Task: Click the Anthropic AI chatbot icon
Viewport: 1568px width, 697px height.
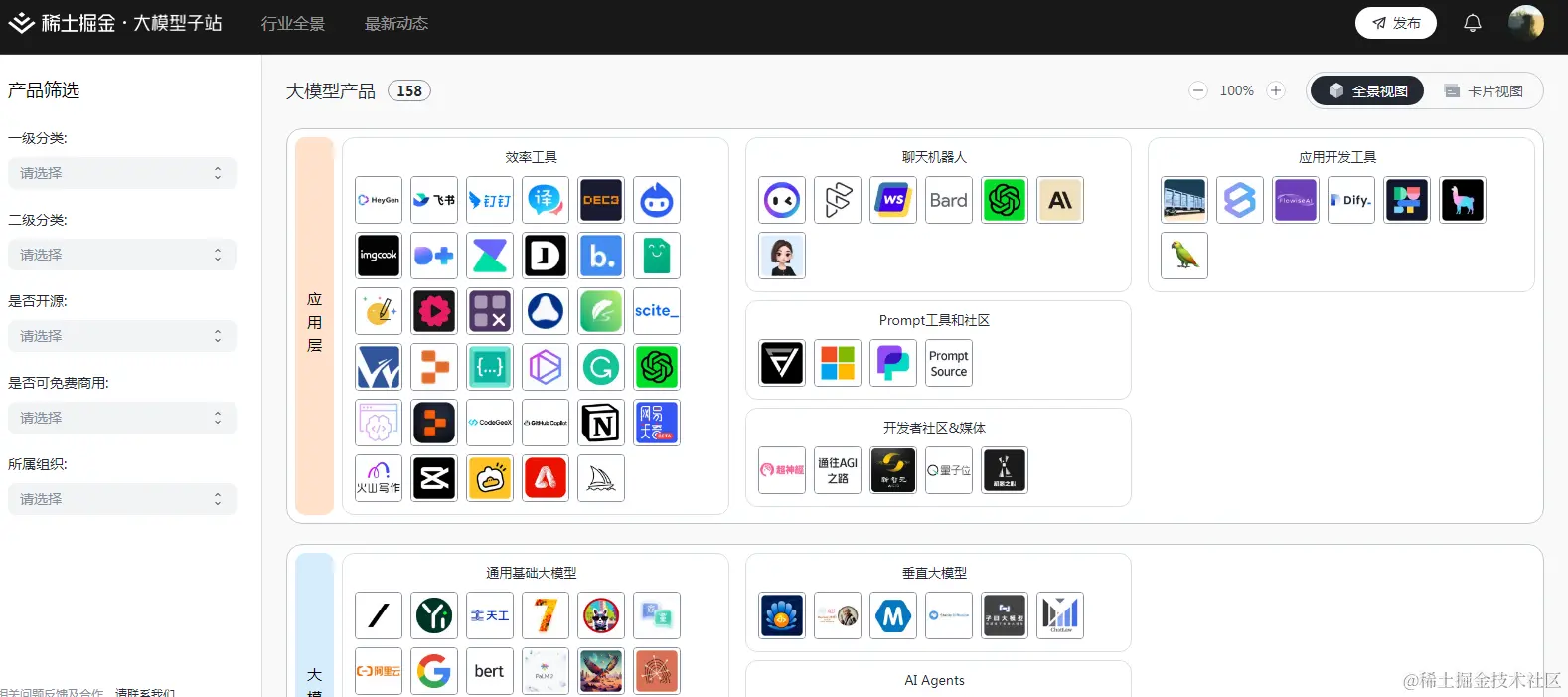Action: click(1060, 200)
